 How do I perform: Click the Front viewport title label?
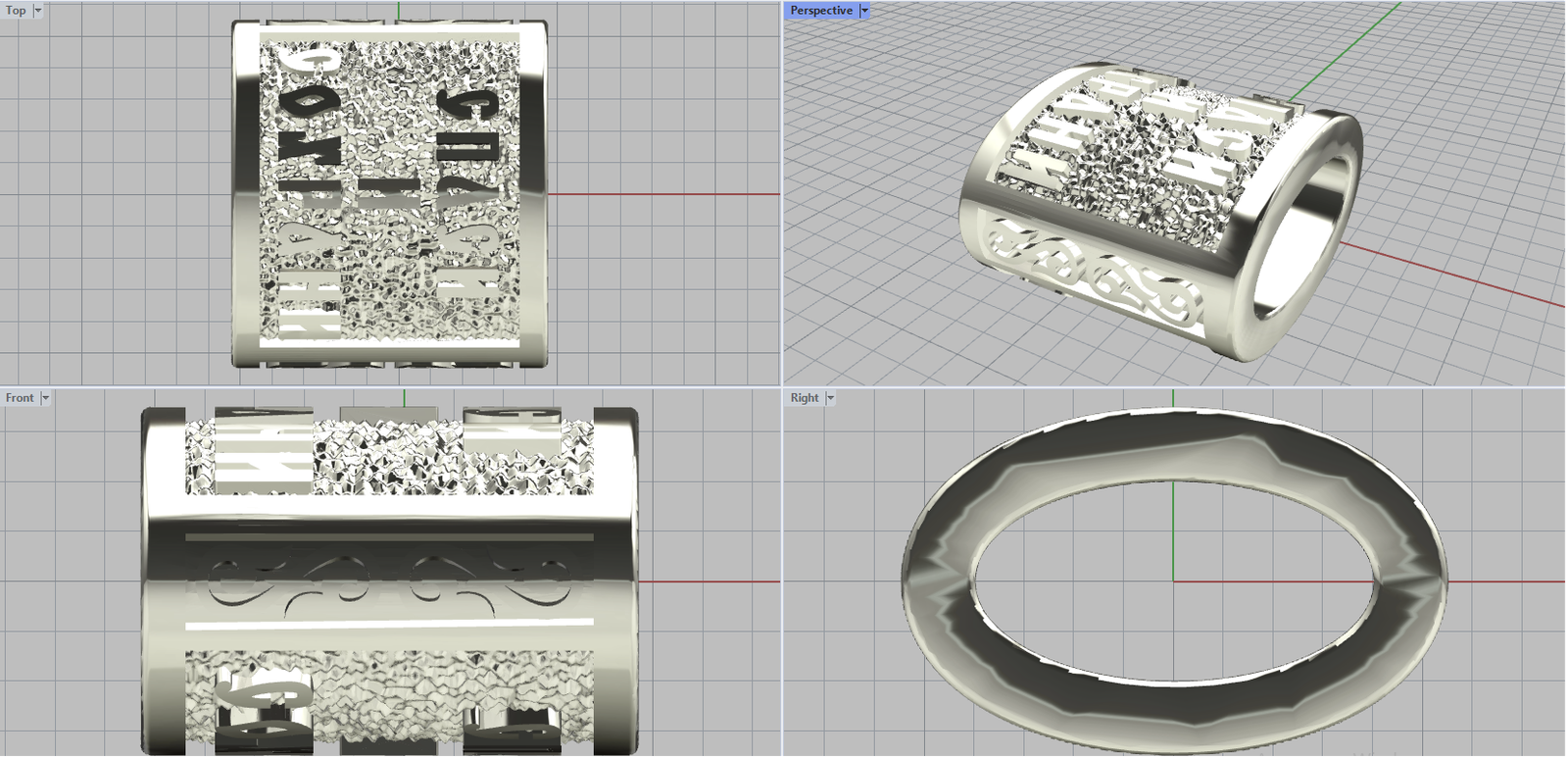pyautogui.click(x=20, y=398)
